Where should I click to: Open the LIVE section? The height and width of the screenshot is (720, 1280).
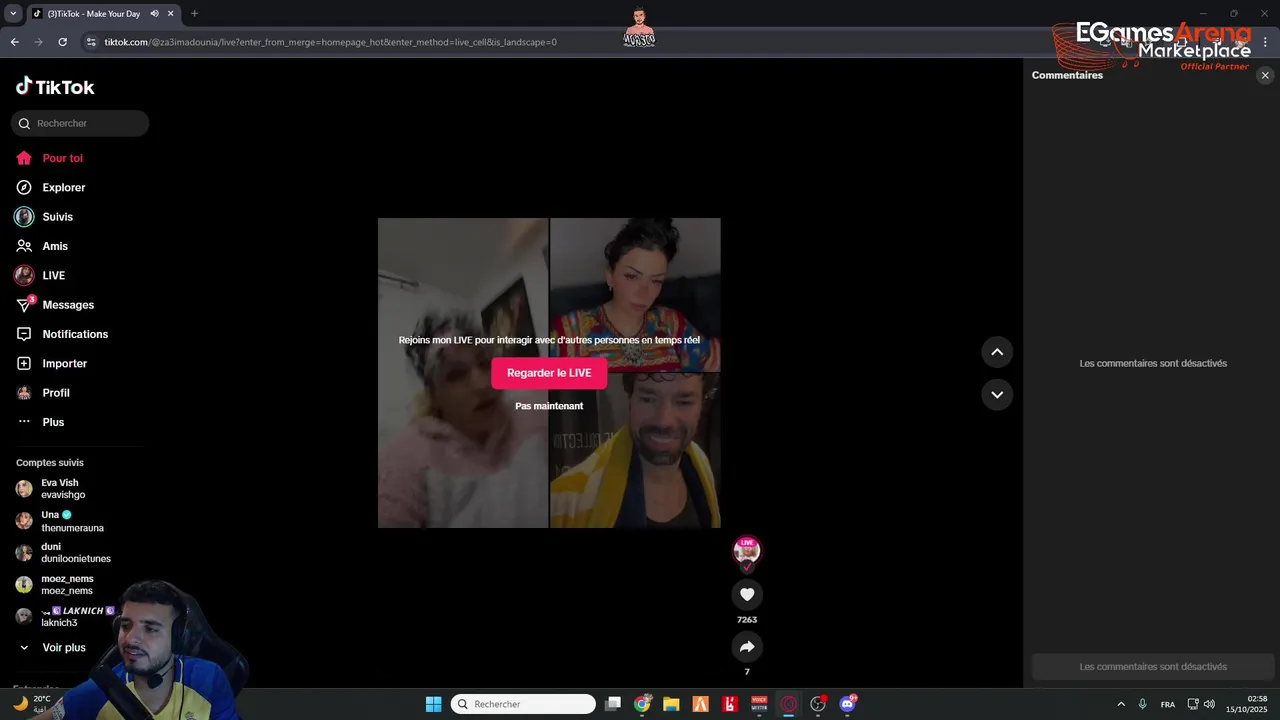point(41,275)
